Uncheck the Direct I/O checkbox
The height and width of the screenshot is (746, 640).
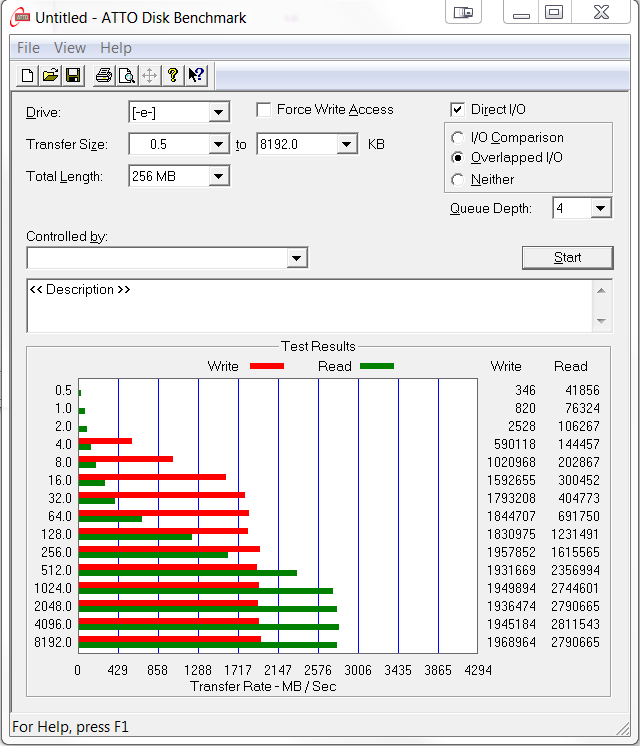(x=458, y=110)
